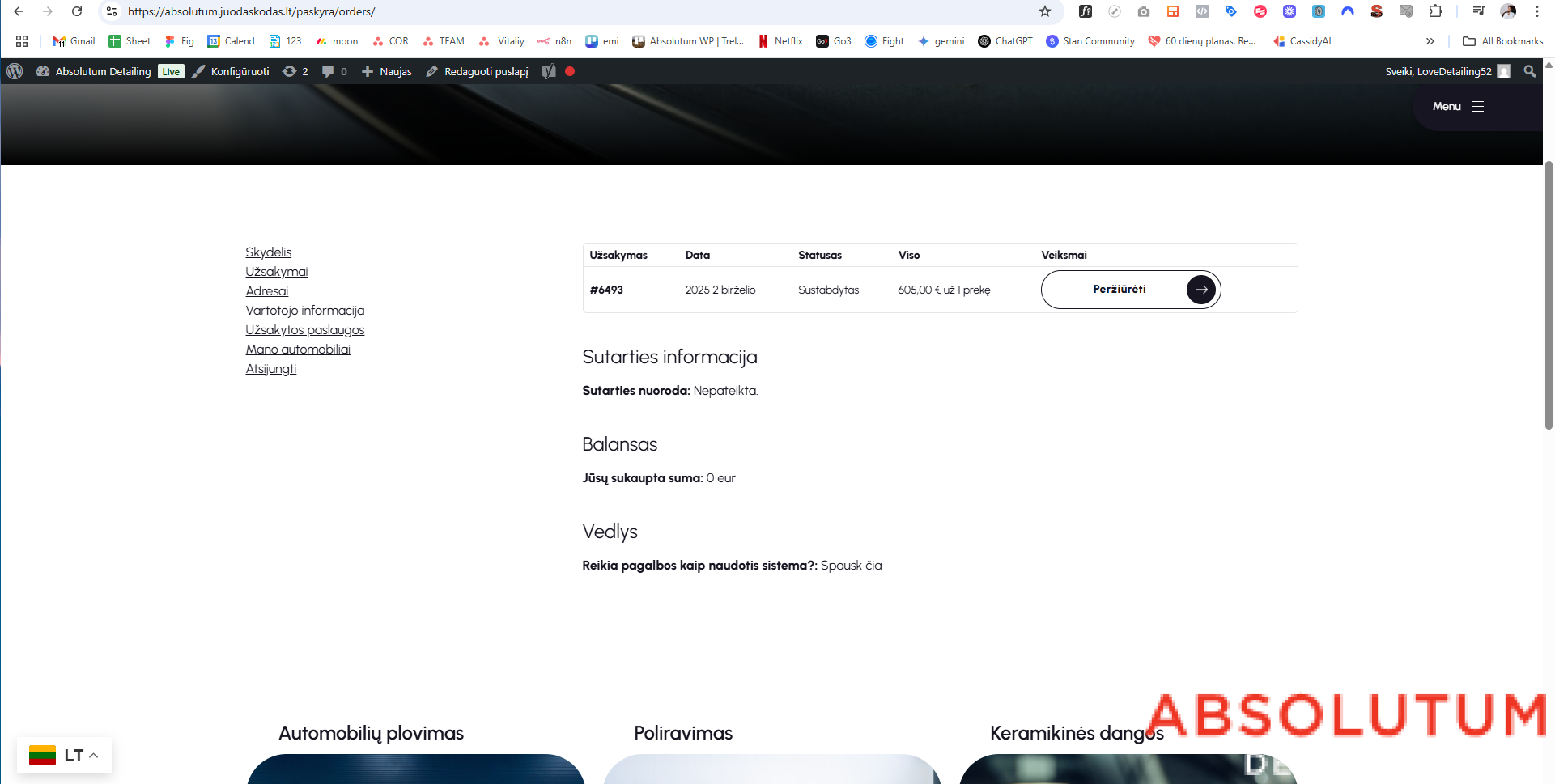Open Konfigūruoti in the admin bar
Image resolution: width=1555 pixels, height=784 pixels.
231,71
